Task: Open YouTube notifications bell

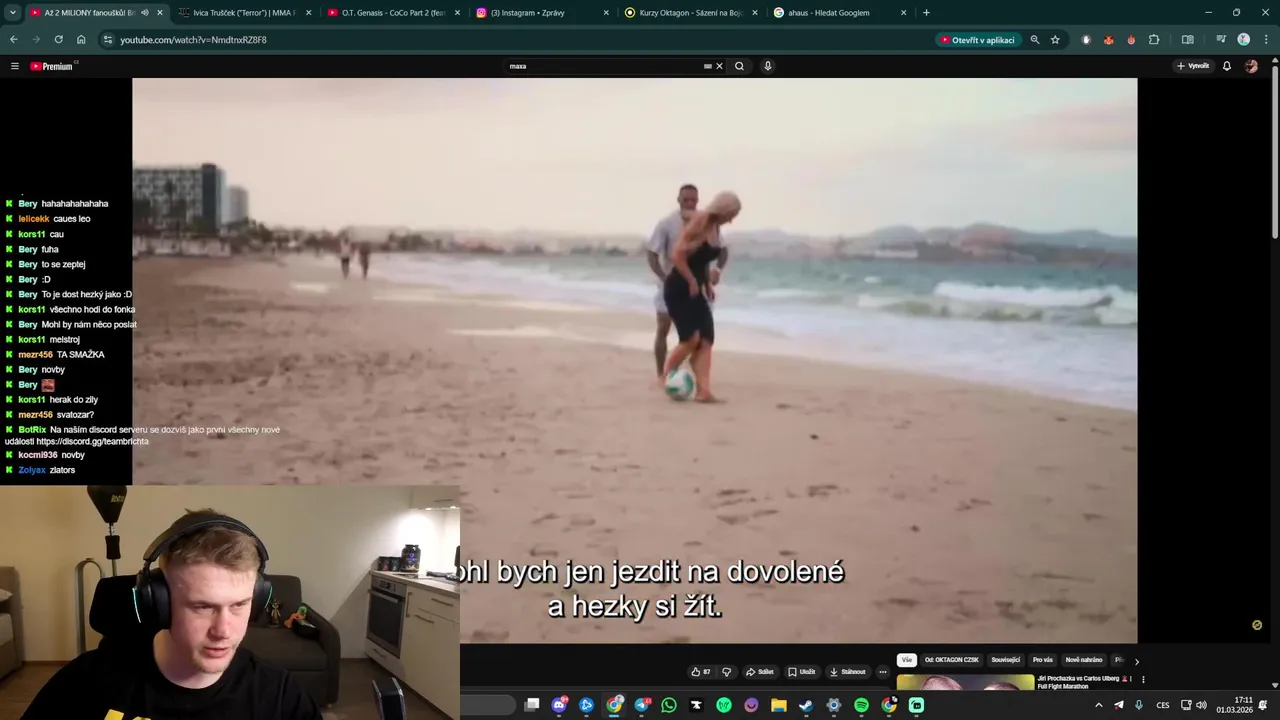Action: (x=1227, y=66)
